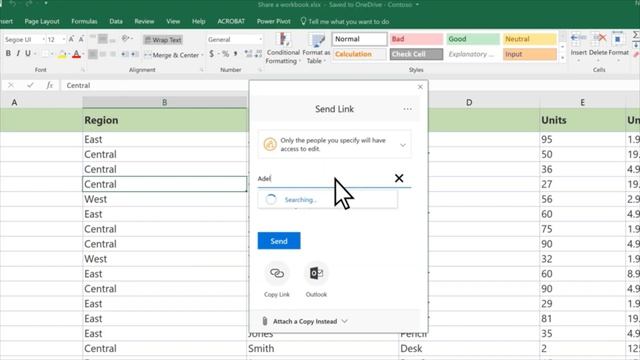Open the Power Pivot tab

click(273, 21)
